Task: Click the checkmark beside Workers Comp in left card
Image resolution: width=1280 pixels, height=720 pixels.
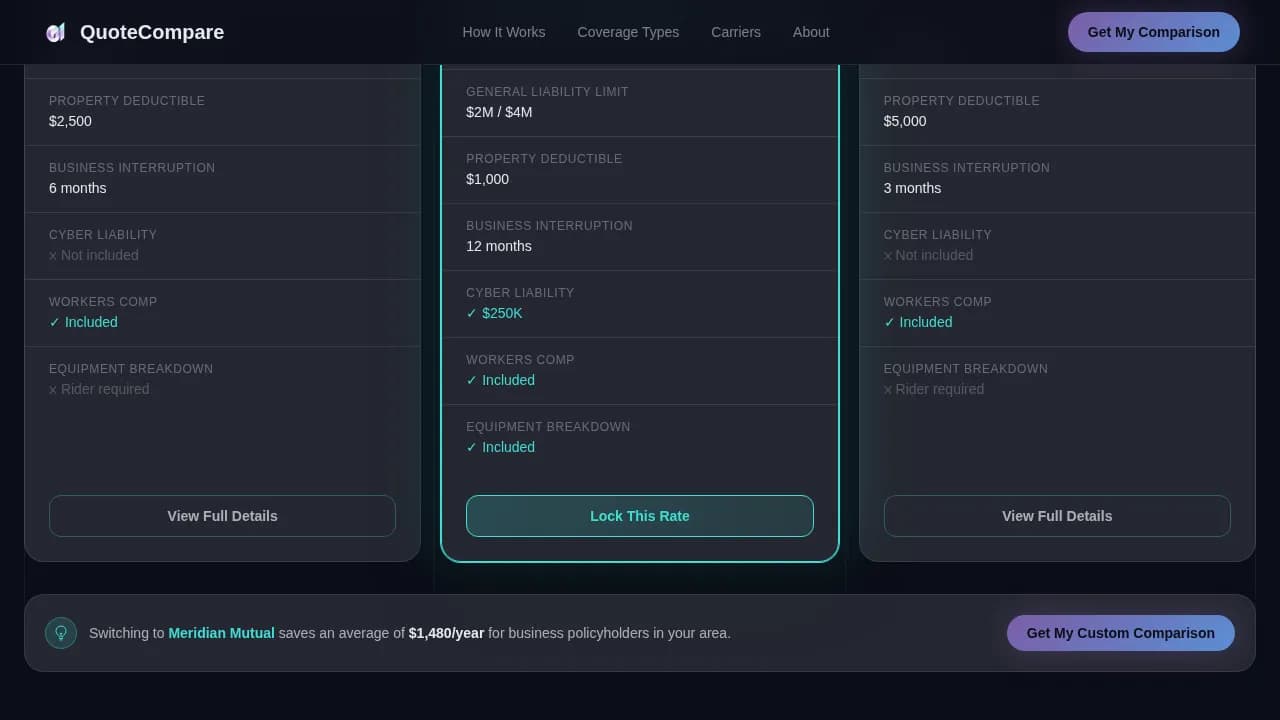Action: [56, 322]
